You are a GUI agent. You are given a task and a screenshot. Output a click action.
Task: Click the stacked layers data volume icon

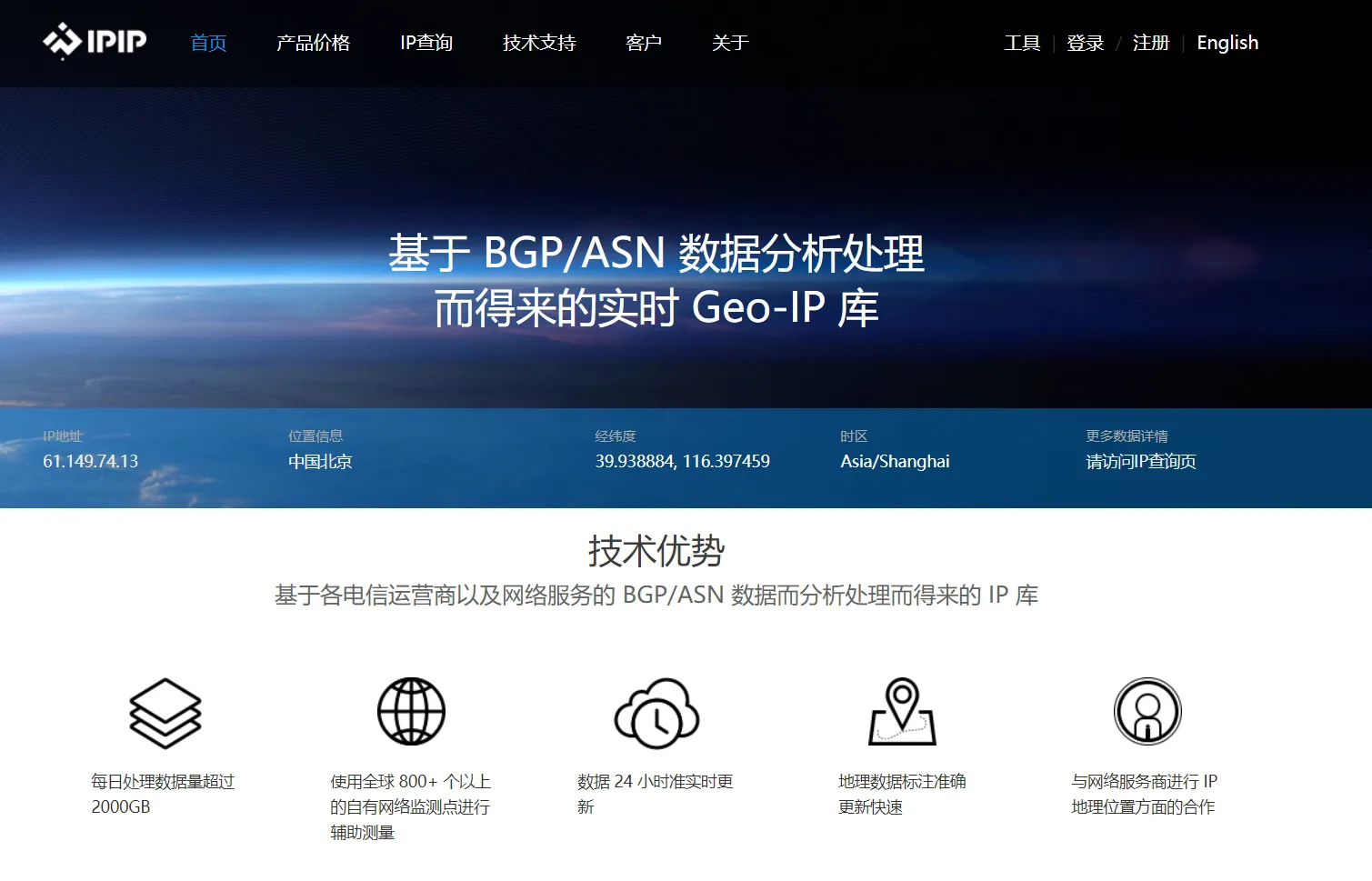(165, 713)
